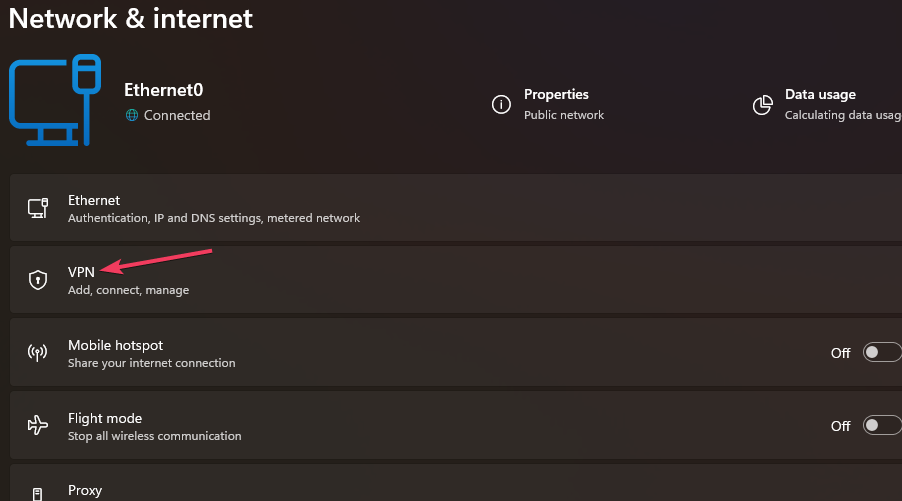The image size is (902, 501).
Task: Click the Properties info circle icon
Action: [501, 105]
